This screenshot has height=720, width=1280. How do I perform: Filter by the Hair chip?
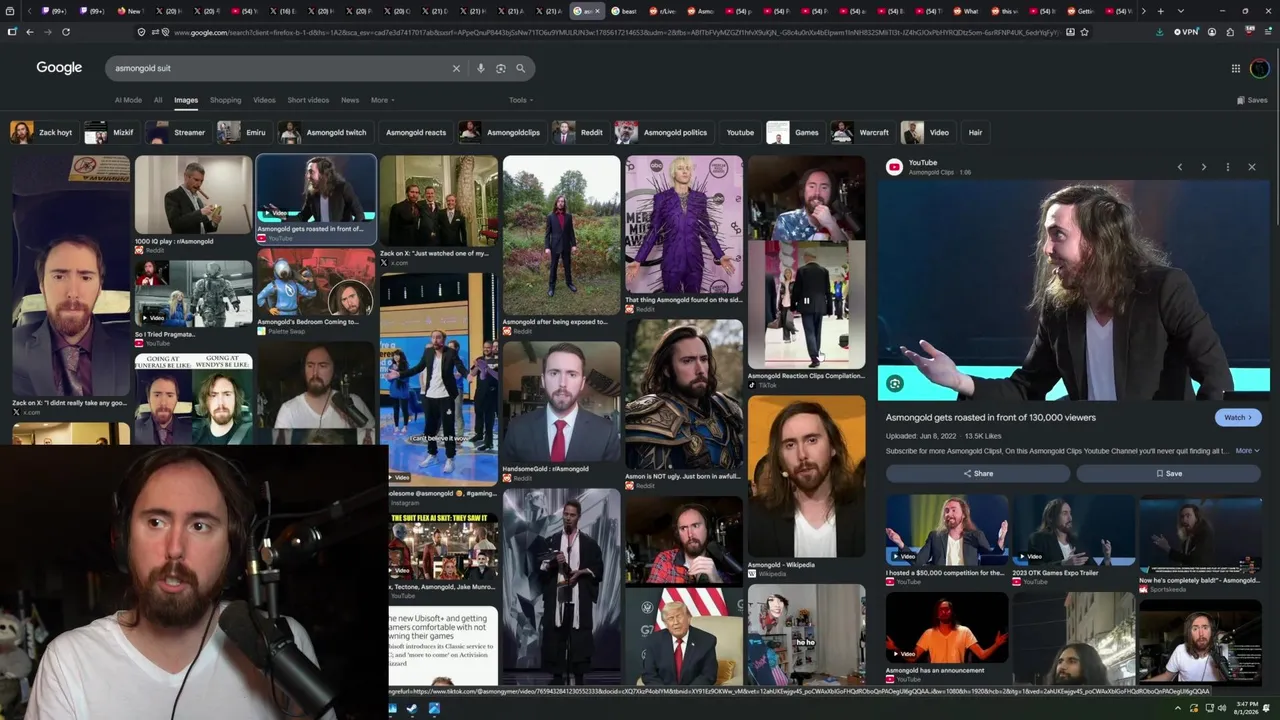(975, 132)
